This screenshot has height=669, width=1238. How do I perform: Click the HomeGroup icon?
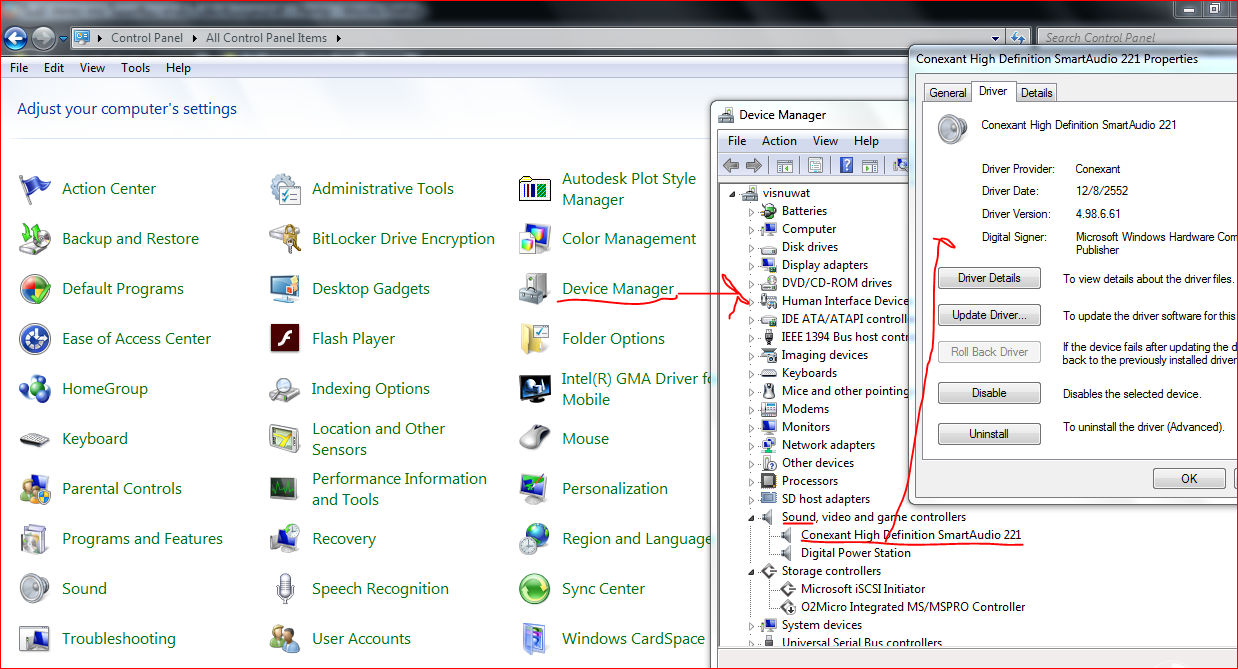coord(35,388)
